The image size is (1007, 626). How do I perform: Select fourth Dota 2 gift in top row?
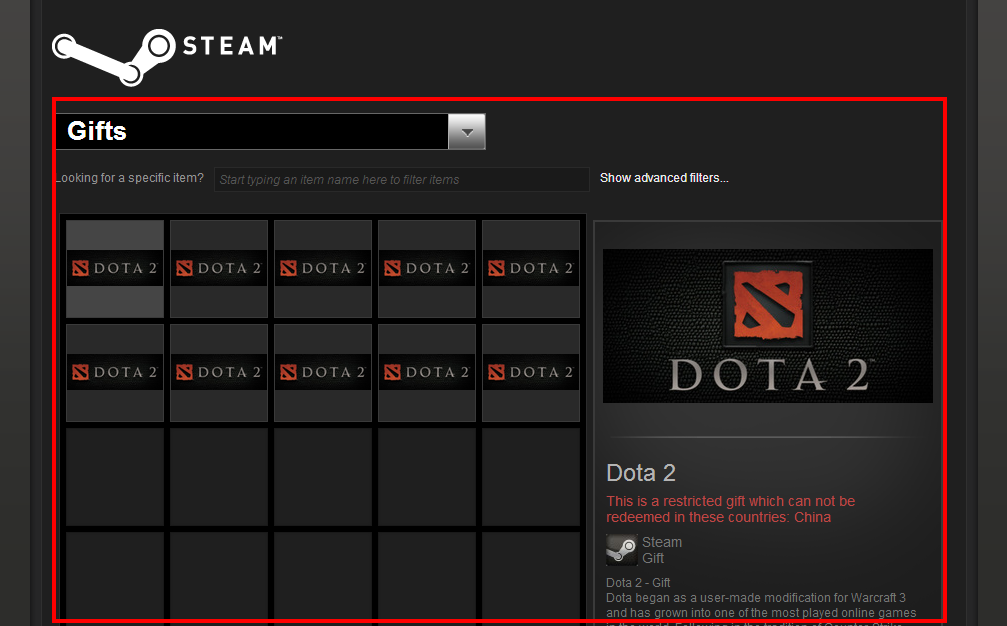pyautogui.click(x=427, y=268)
